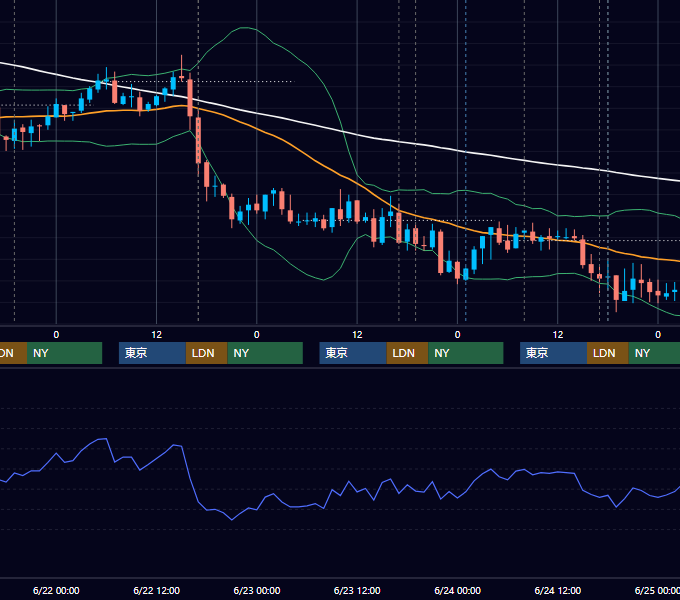The width and height of the screenshot is (680, 600).
Task: Click the 6/23 12:00 date label
Action: [357, 590]
